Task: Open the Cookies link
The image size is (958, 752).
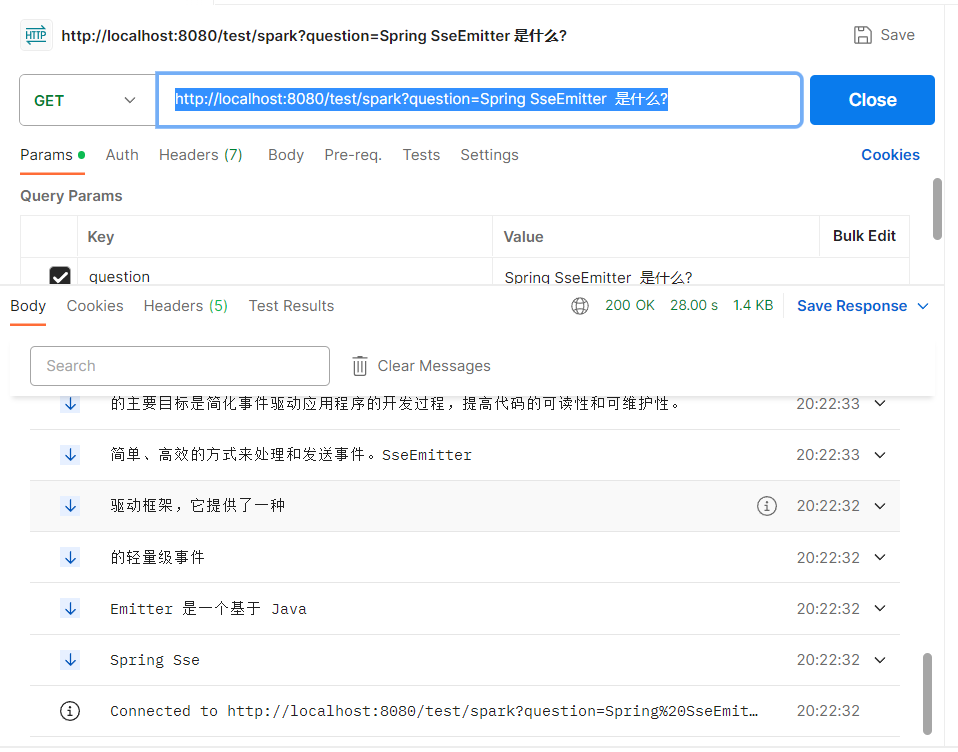Action: [x=890, y=155]
